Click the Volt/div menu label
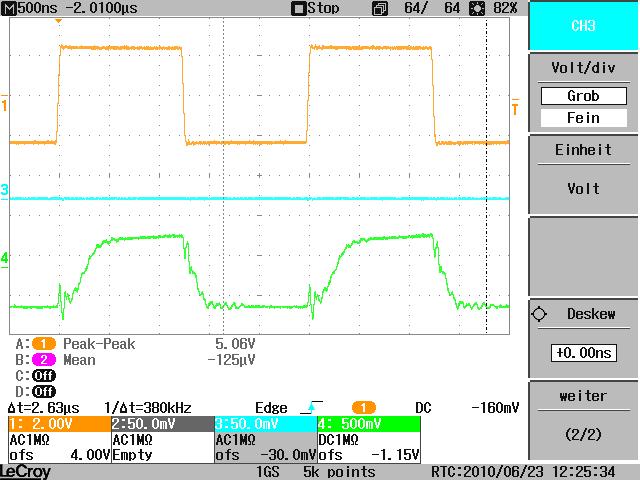 [x=583, y=68]
